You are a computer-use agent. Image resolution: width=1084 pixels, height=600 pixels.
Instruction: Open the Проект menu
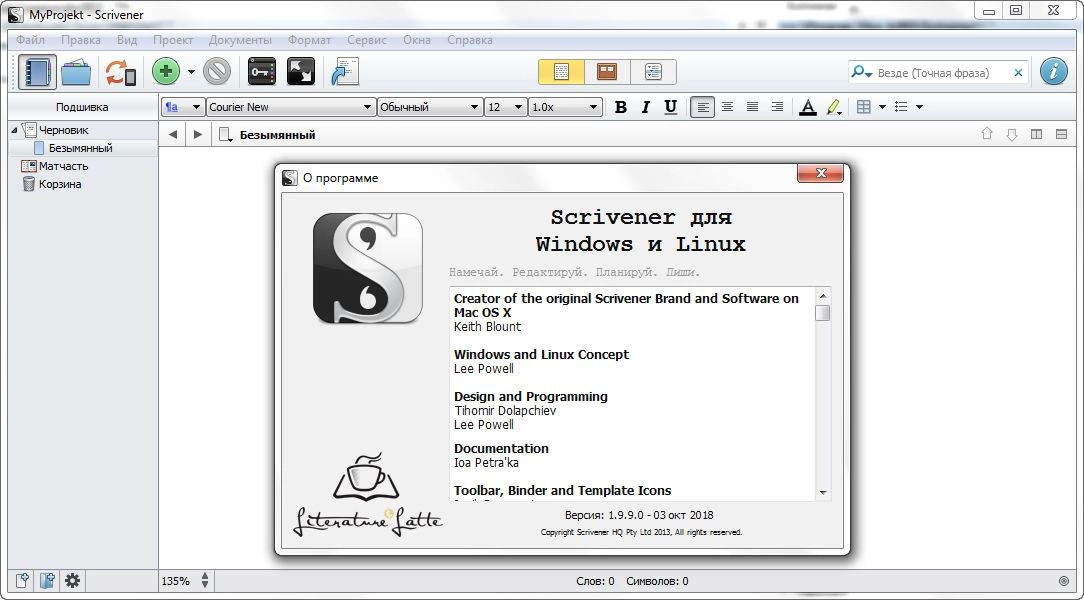click(x=173, y=40)
